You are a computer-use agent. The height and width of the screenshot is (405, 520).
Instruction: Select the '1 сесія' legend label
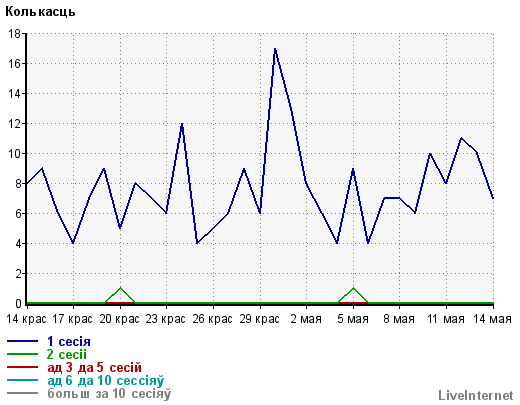tap(69, 341)
